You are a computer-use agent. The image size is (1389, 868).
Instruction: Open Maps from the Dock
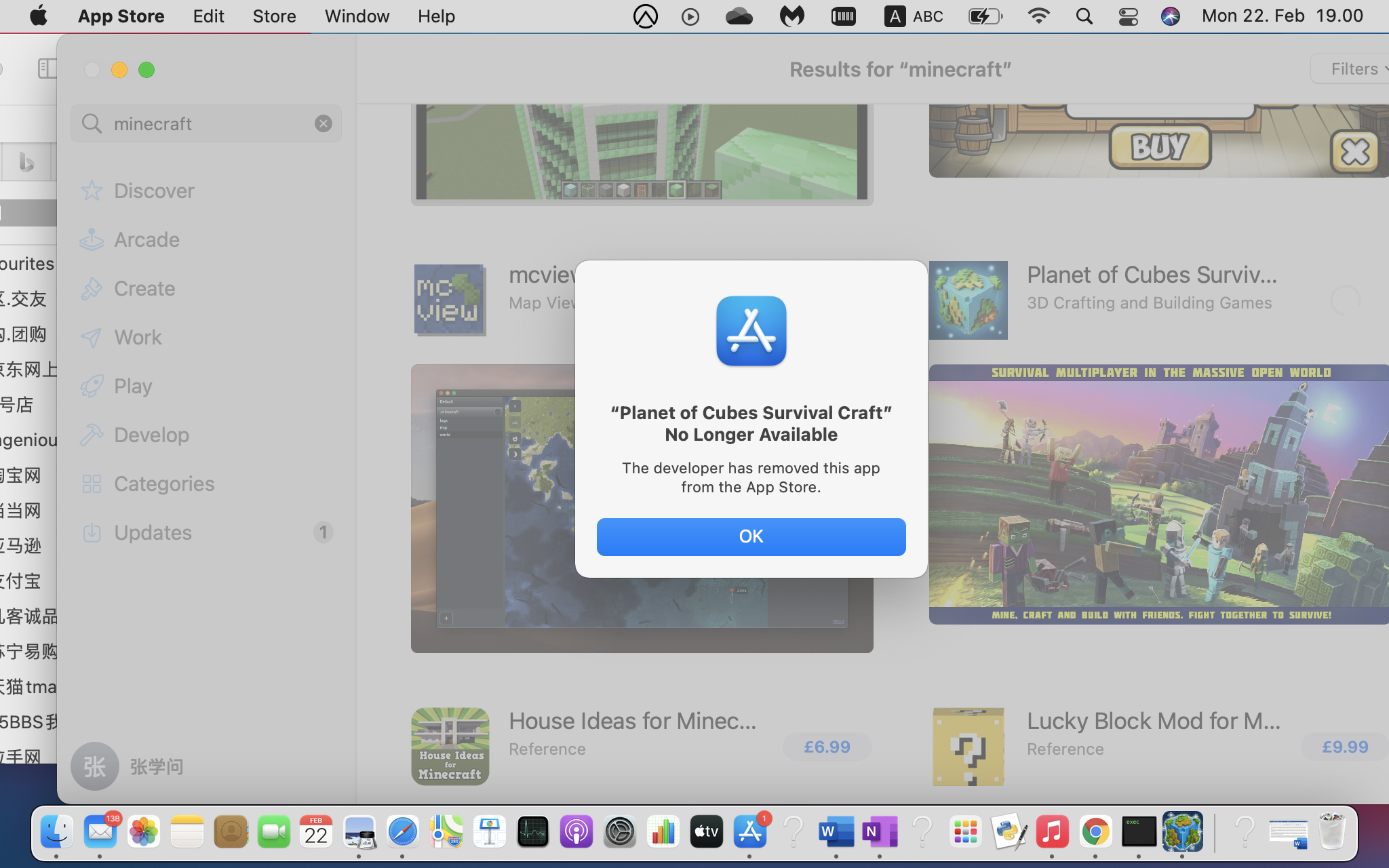click(x=446, y=831)
